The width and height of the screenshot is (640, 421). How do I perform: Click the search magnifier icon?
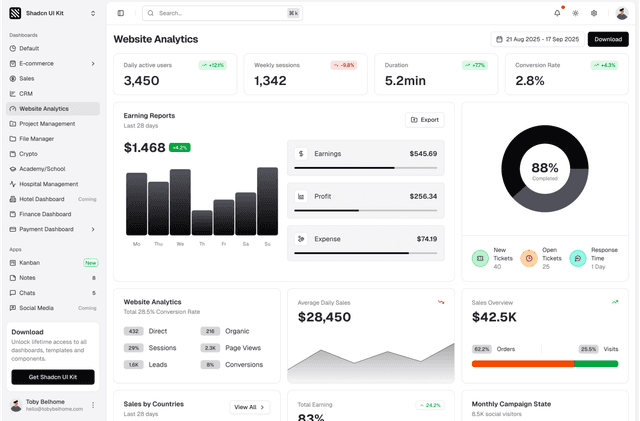tap(151, 13)
